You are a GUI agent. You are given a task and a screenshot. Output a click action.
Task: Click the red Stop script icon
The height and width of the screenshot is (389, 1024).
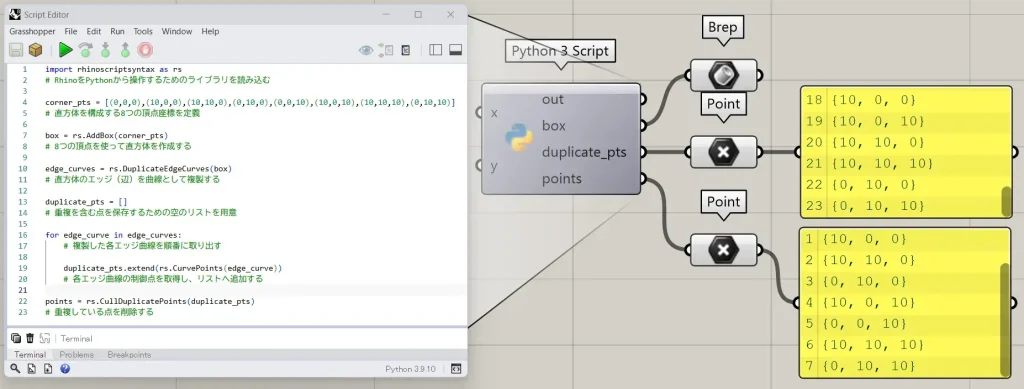(145, 50)
